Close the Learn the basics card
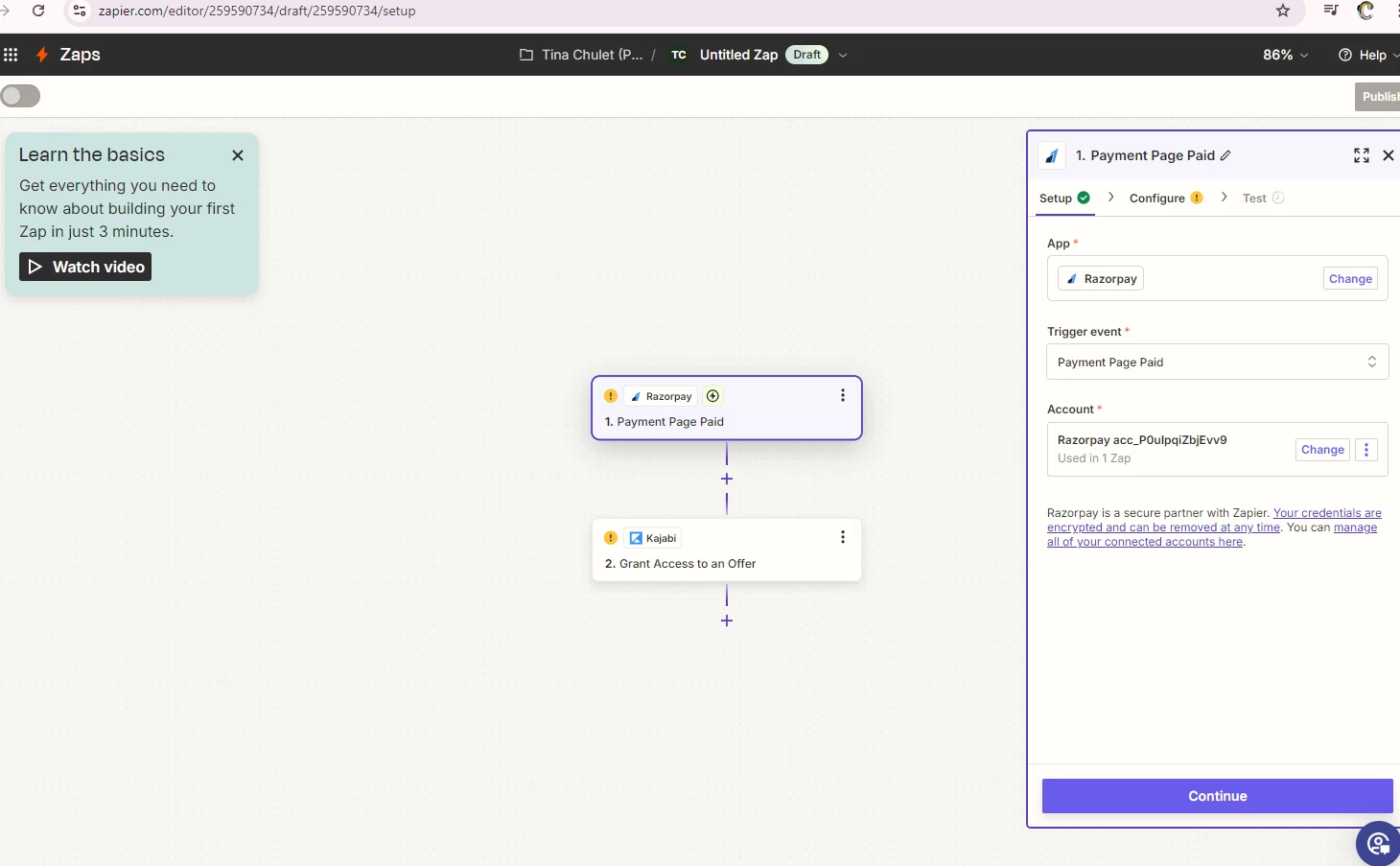The image size is (1400, 866). coord(238,155)
